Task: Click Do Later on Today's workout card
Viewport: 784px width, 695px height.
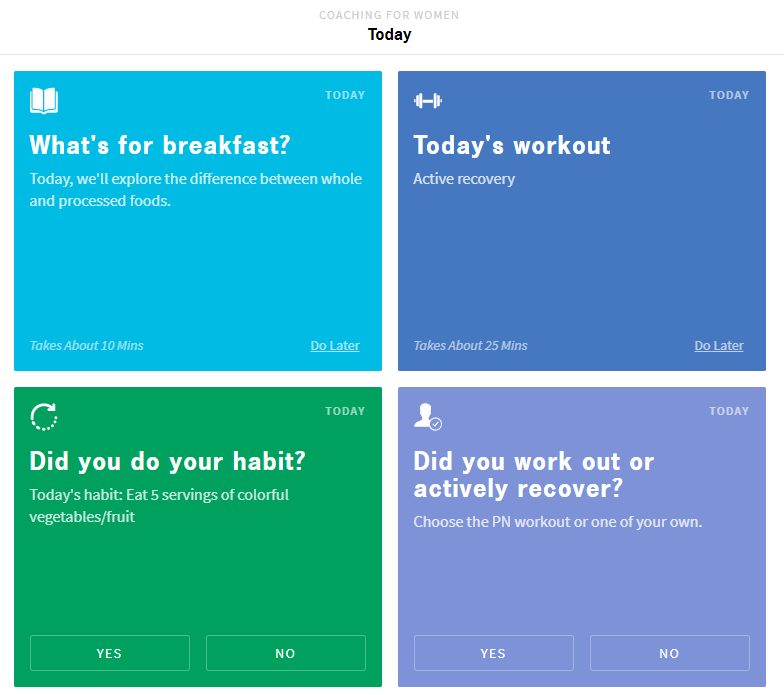Action: (x=719, y=346)
